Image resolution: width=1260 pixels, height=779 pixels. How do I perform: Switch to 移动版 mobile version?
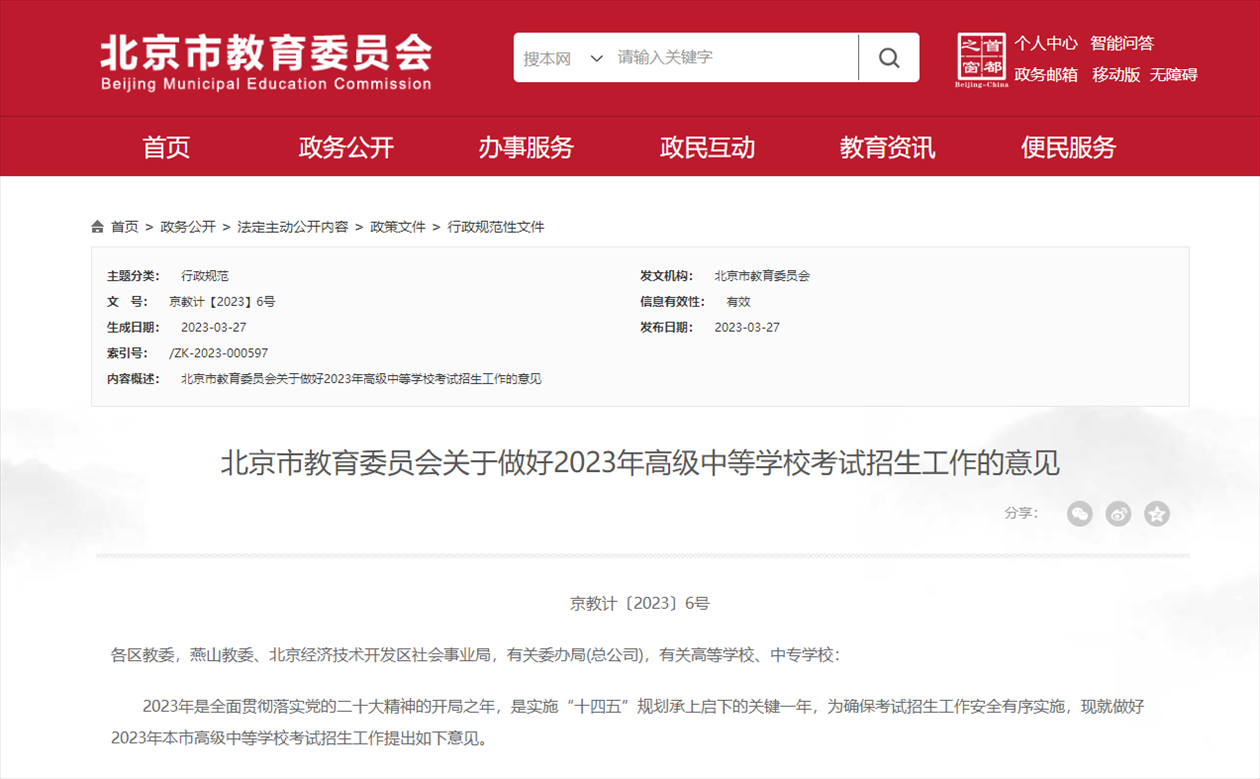(x=1115, y=74)
